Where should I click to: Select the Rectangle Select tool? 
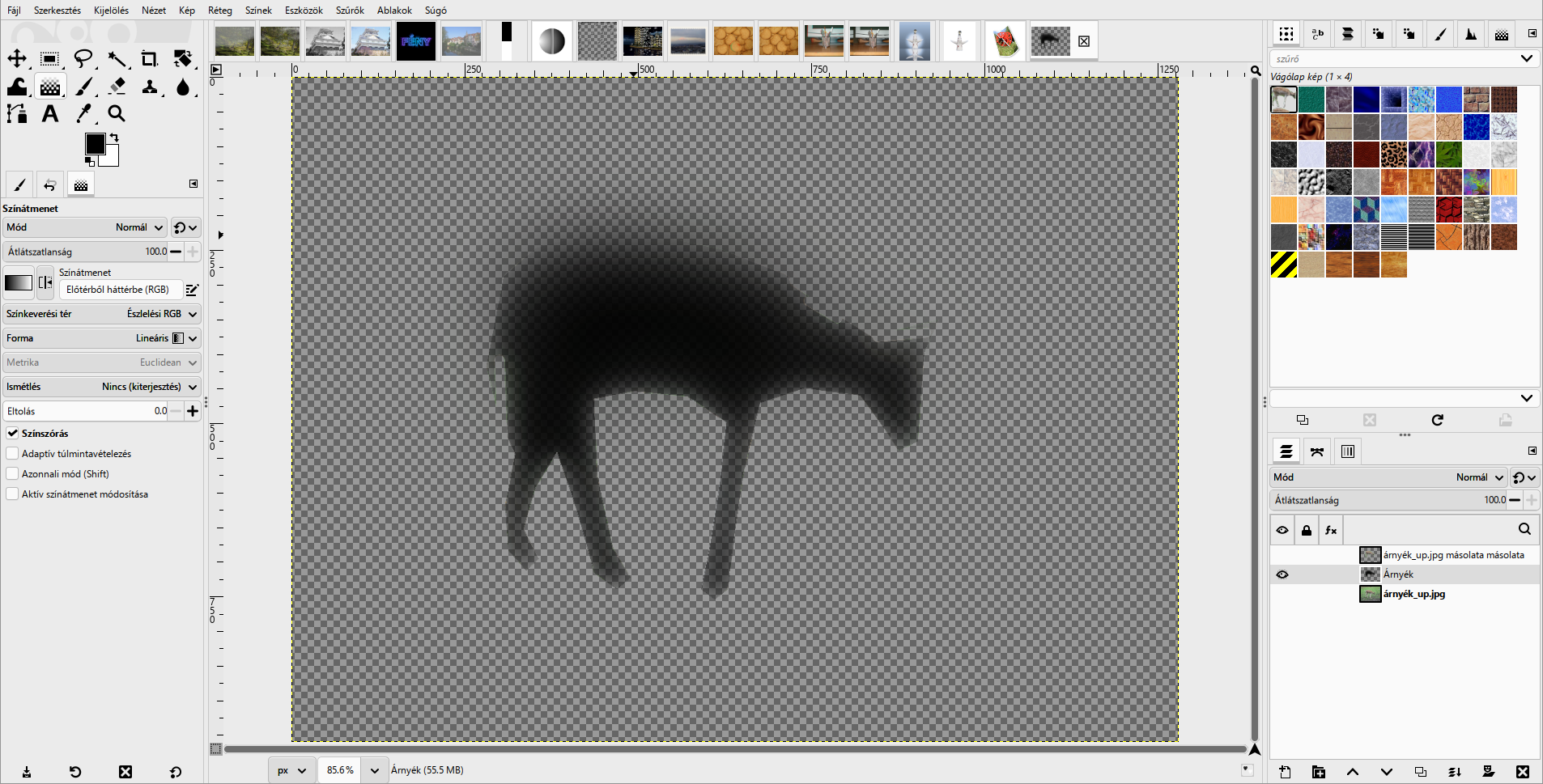pos(50,58)
